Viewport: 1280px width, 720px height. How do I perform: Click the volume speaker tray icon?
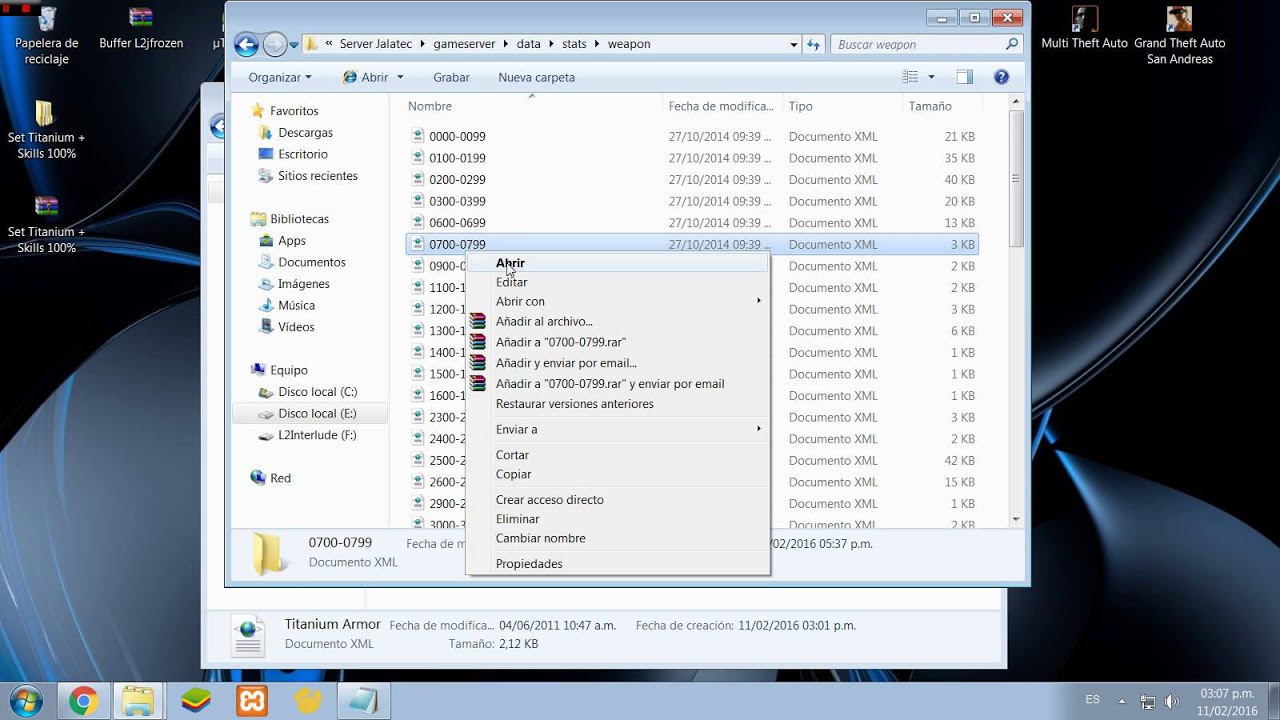tap(1172, 701)
